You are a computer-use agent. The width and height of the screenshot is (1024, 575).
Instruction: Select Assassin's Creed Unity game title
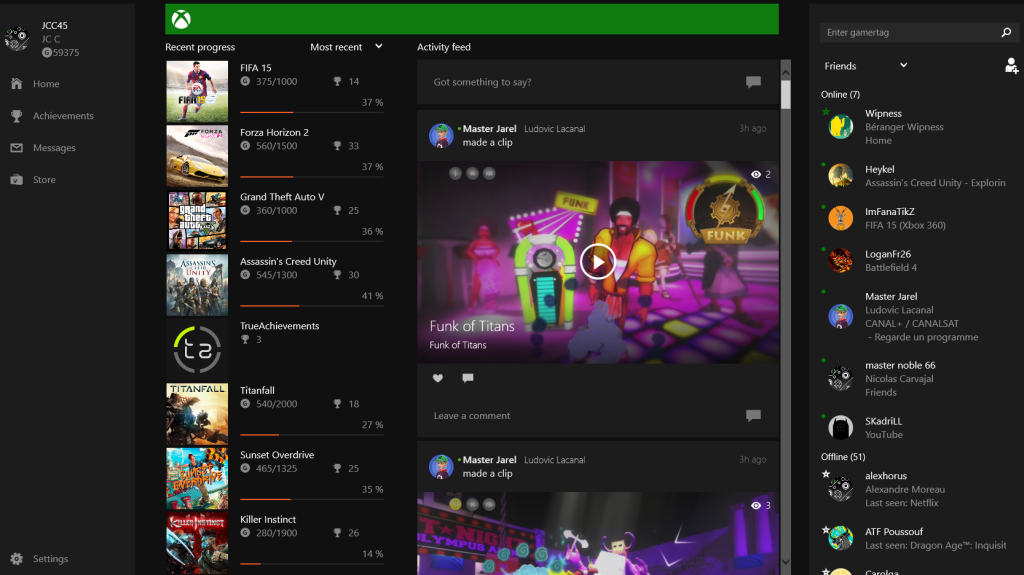(288, 261)
